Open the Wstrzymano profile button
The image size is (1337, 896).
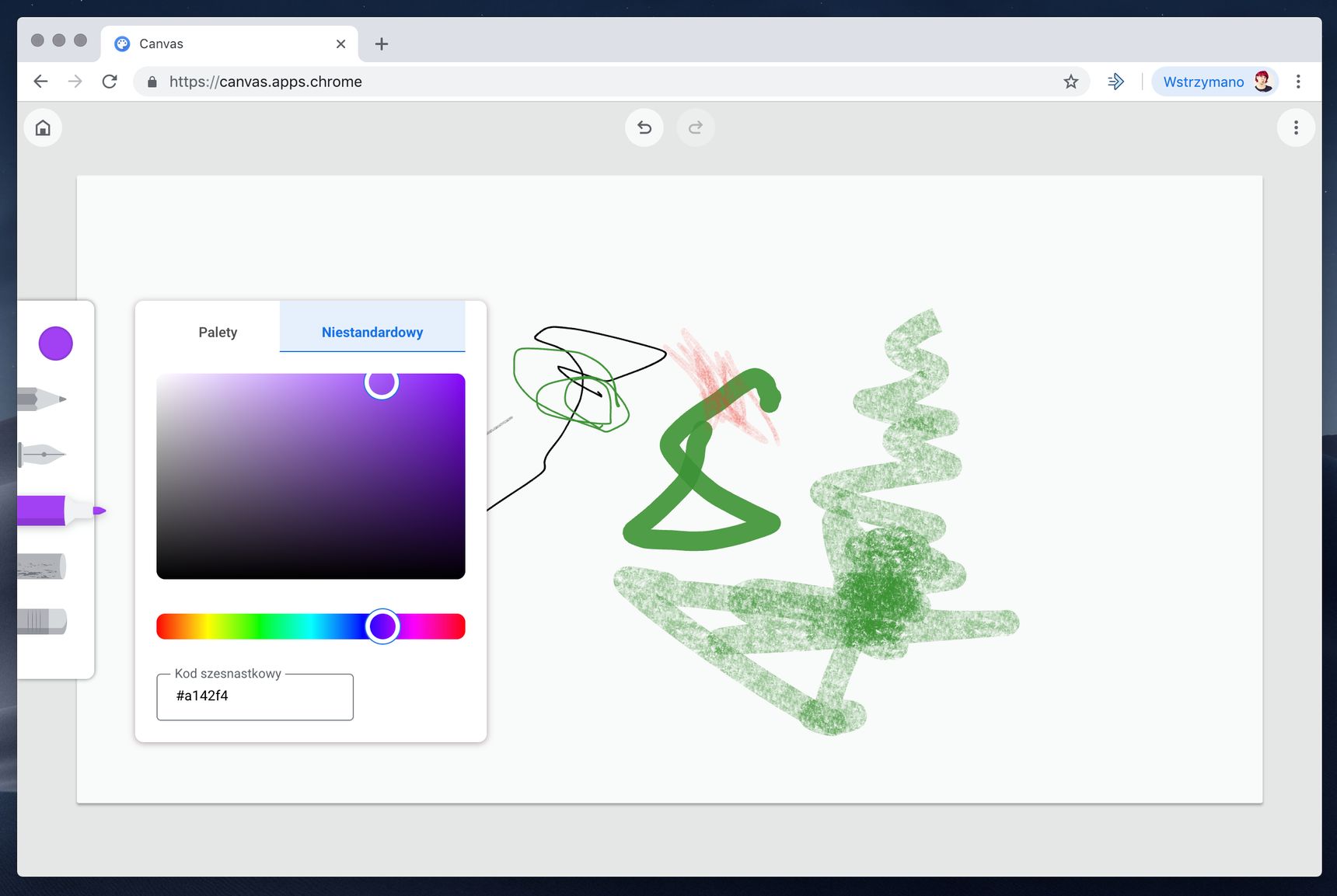click(x=1215, y=82)
